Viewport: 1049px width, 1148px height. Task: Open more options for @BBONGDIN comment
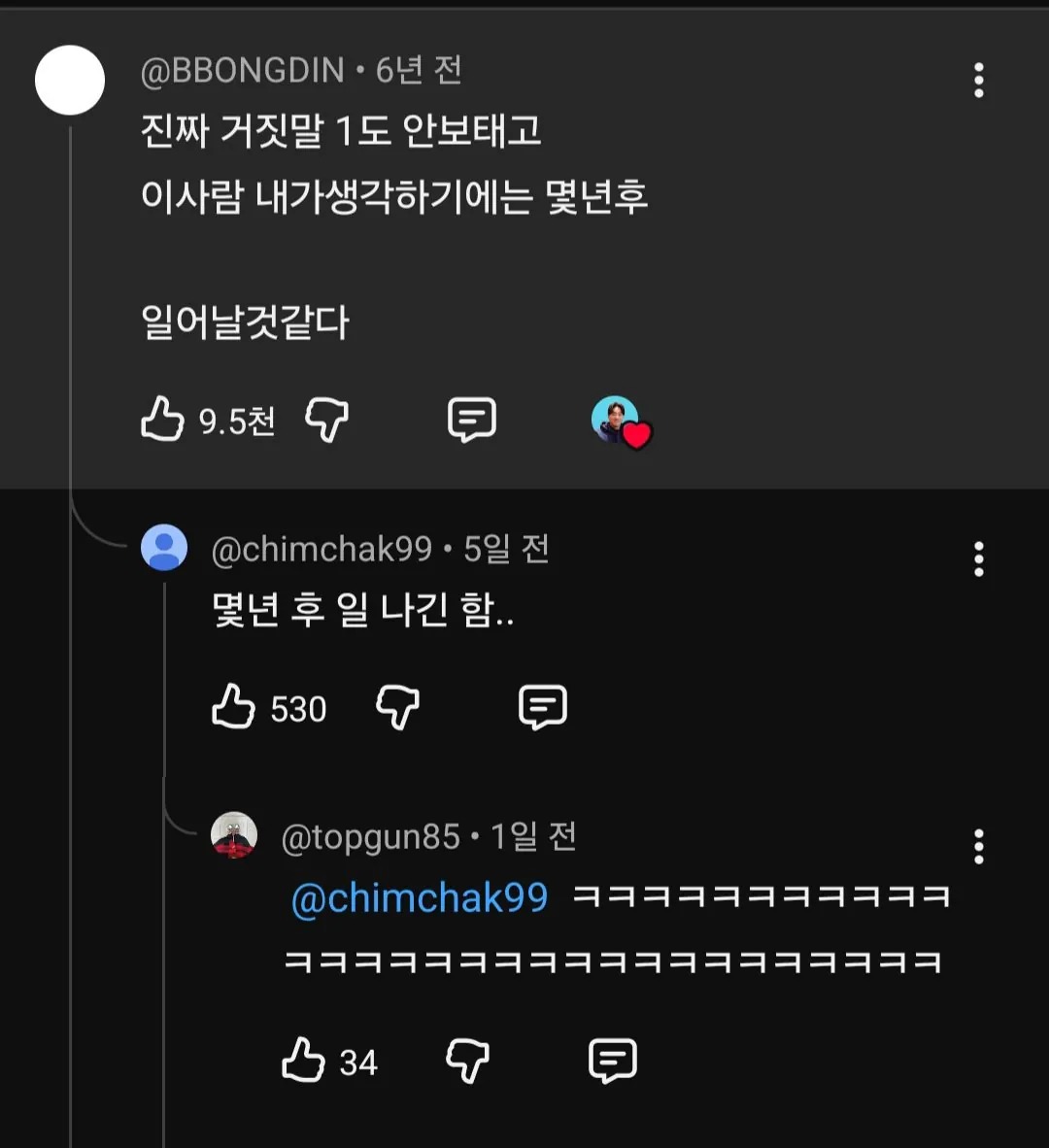(x=979, y=80)
